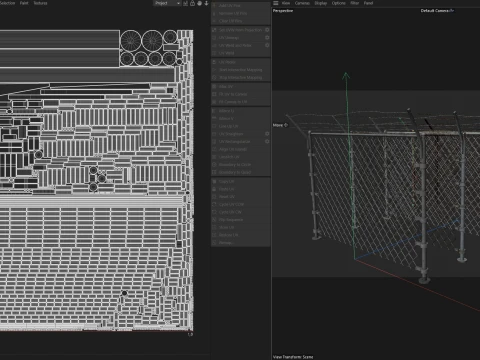Open the Paint menu in UV editor
The image size is (480, 360).
pyautogui.click(x=24, y=3)
